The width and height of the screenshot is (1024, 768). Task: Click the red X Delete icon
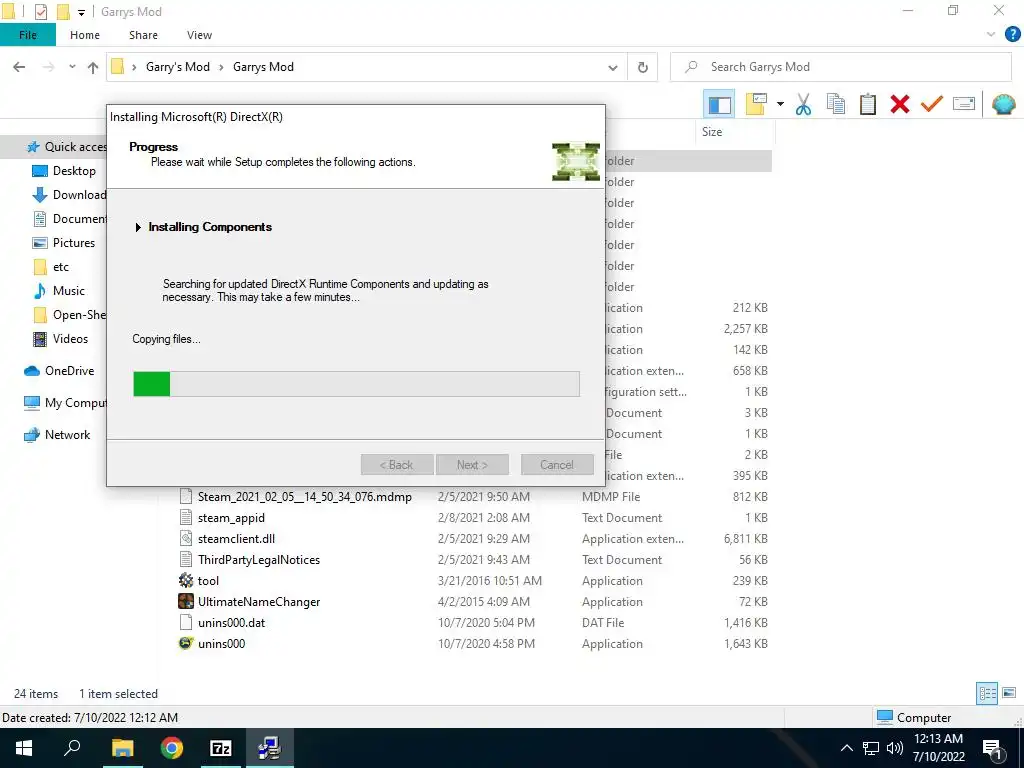(x=899, y=104)
